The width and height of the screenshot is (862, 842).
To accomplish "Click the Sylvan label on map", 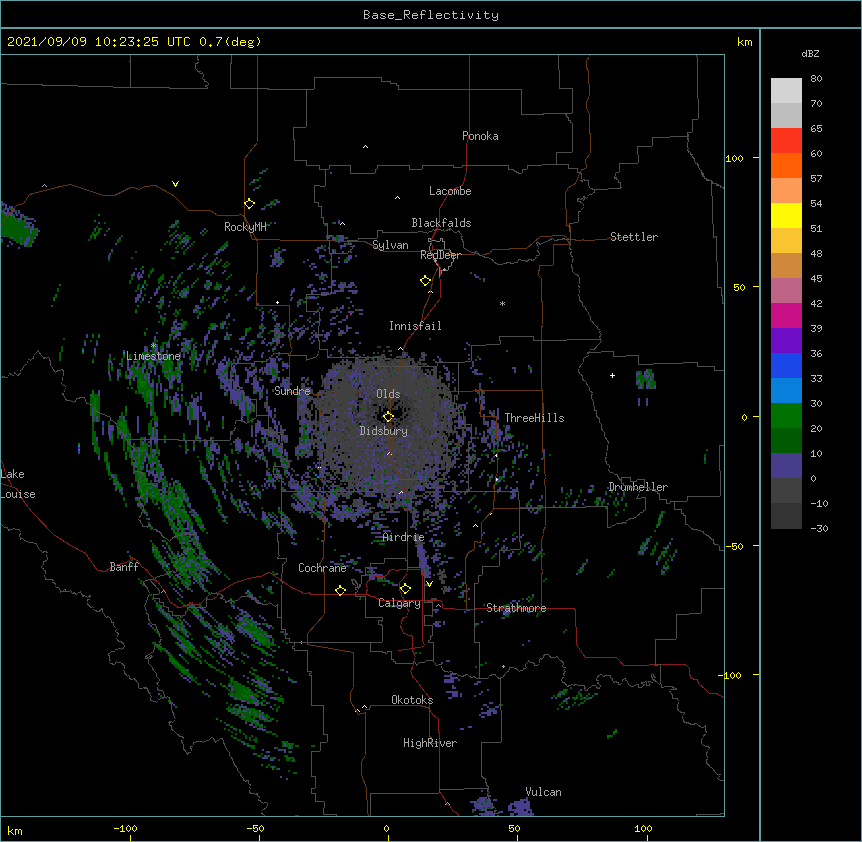I will pos(390,245).
